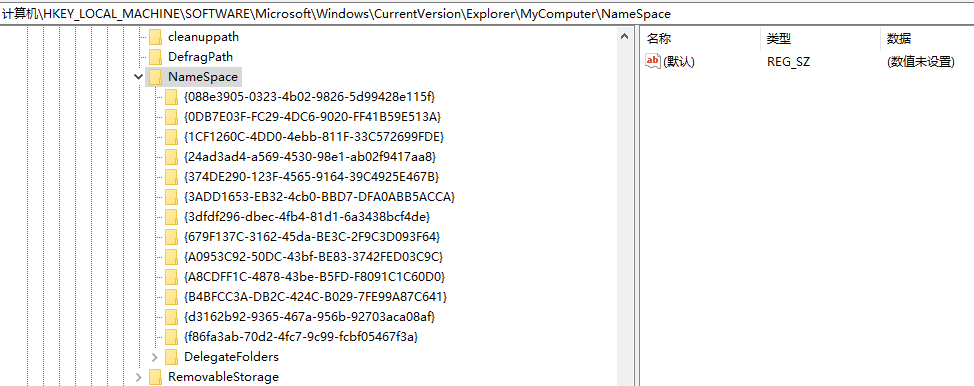Viewport: 974px width, 386px height.
Task: Click folder icon of DelegateFolders key
Action: [x=171, y=357]
